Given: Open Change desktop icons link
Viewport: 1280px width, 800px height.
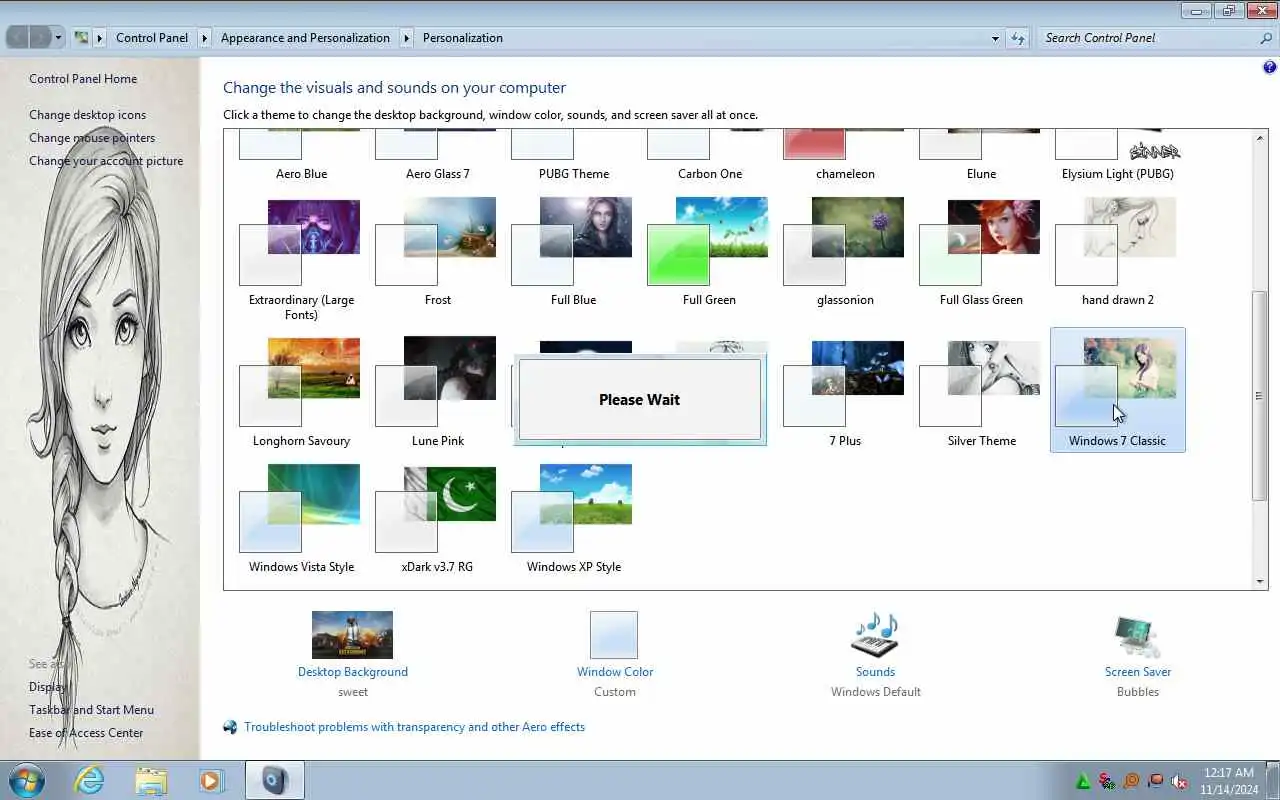Looking at the screenshot, I should click(x=87, y=115).
